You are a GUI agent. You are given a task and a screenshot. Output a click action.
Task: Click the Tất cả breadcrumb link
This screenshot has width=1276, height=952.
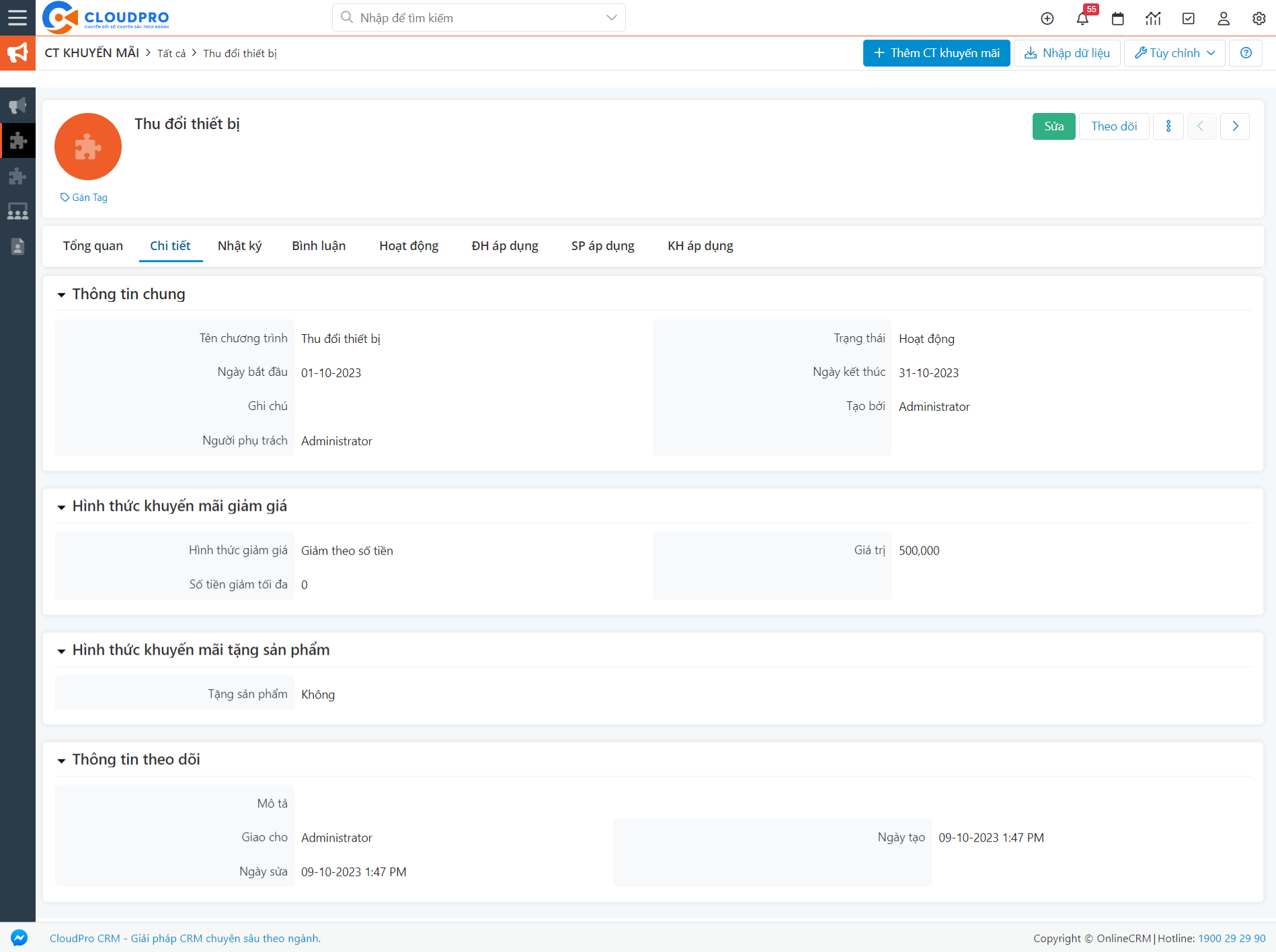coord(171,54)
